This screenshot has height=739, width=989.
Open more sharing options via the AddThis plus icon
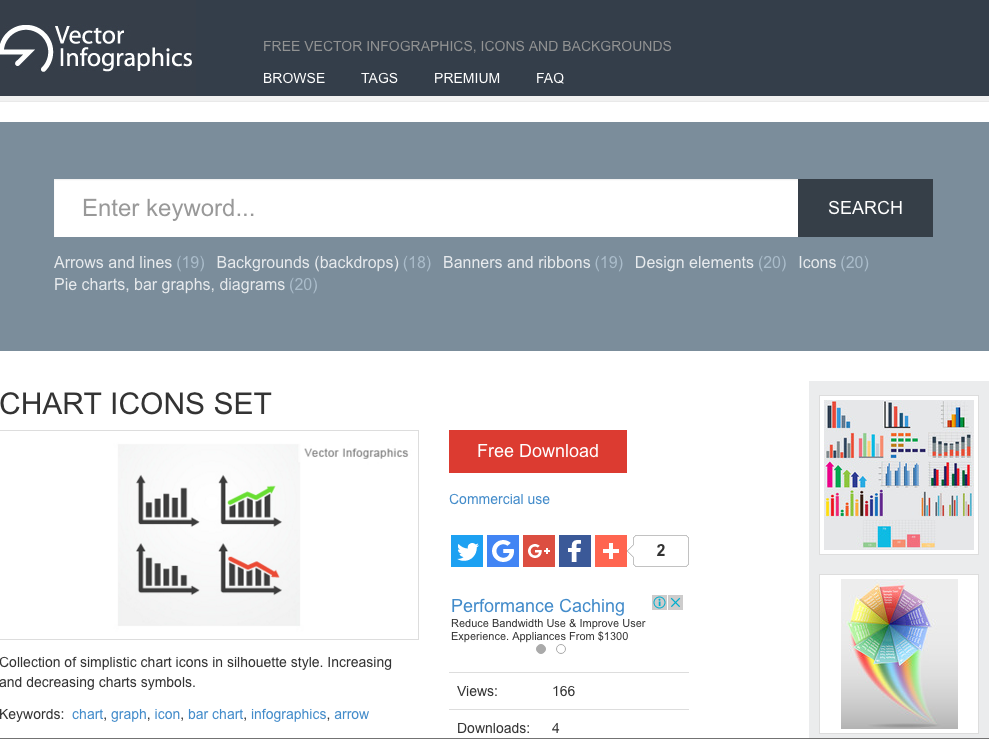(611, 550)
